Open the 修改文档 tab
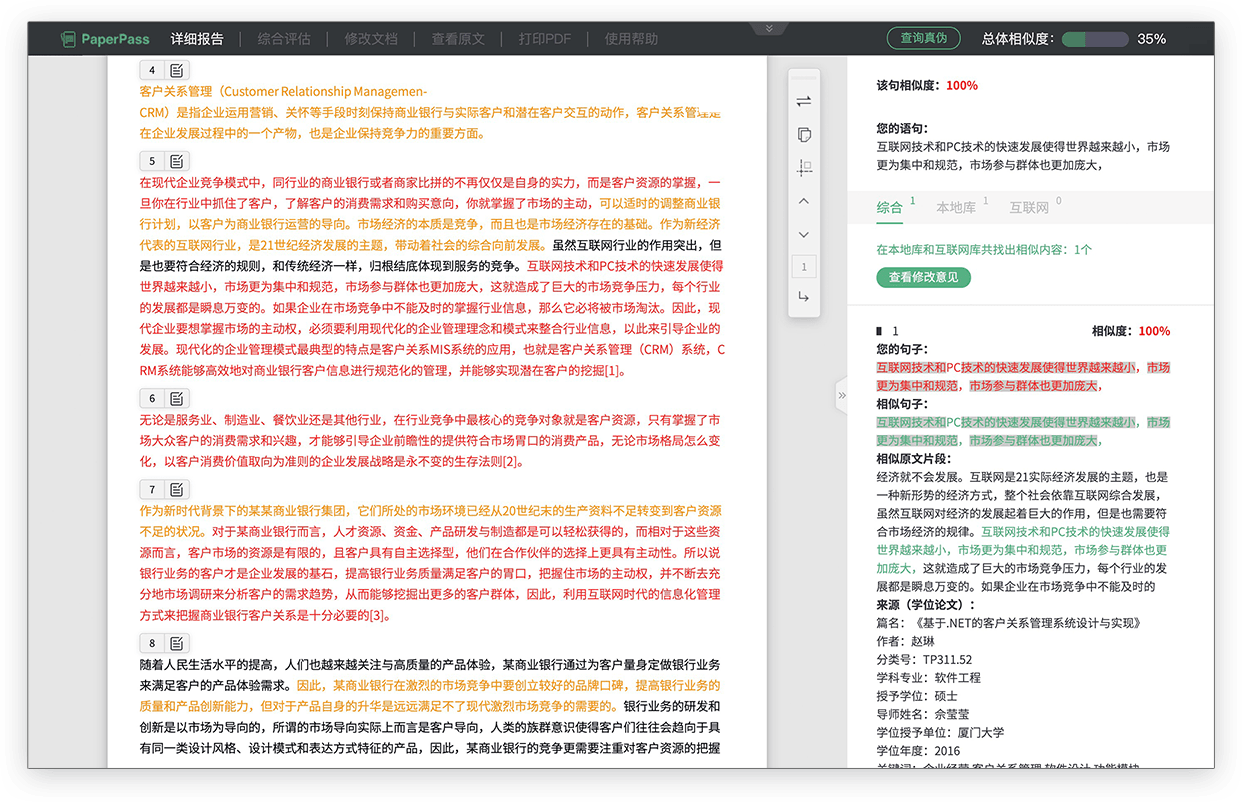 371,39
